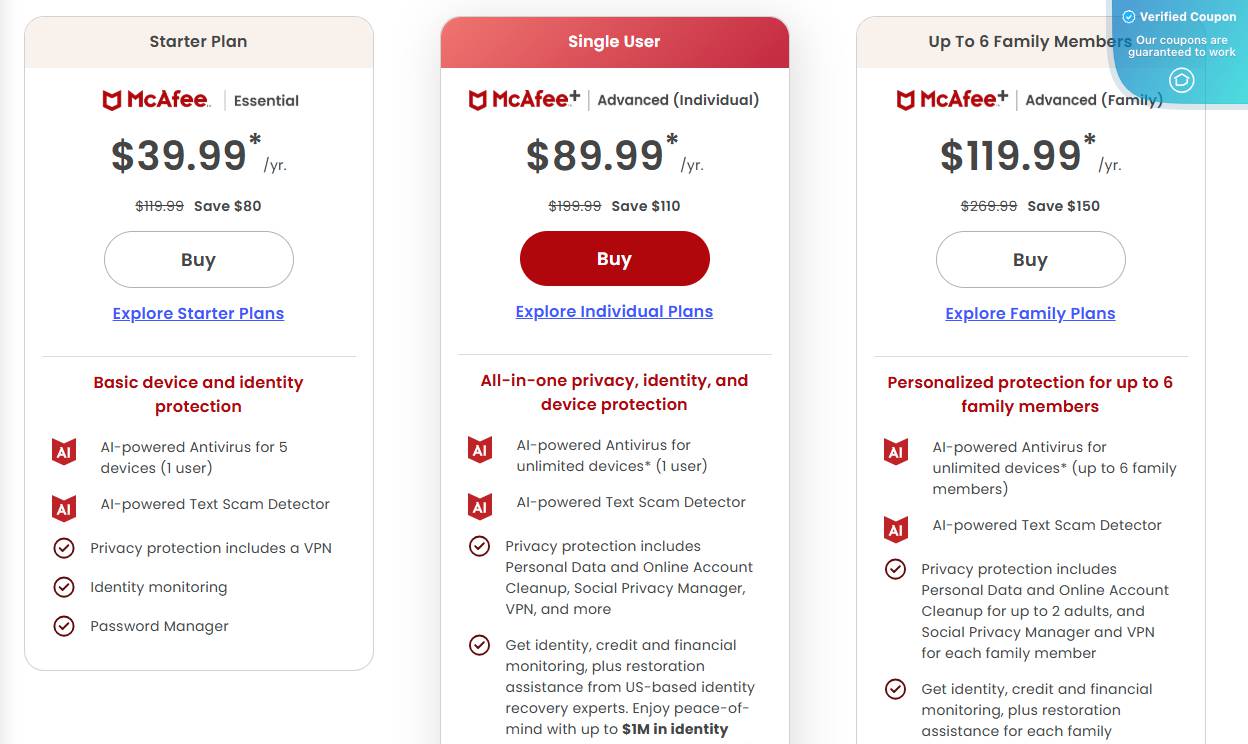The image size is (1248, 744).
Task: Click the Identity monitoring check icon
Action: coord(63,587)
